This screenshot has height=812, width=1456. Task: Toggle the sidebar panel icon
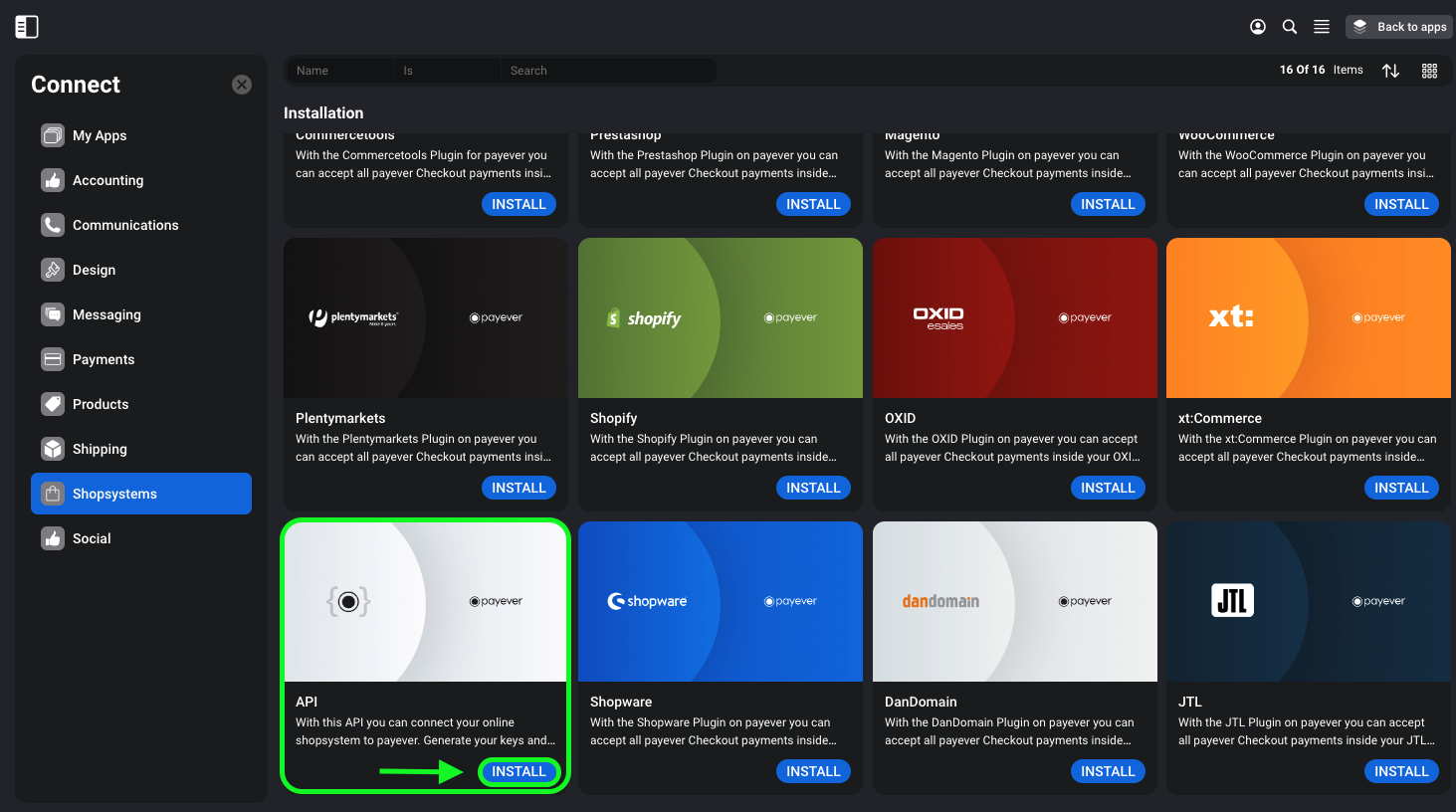pyautogui.click(x=27, y=27)
